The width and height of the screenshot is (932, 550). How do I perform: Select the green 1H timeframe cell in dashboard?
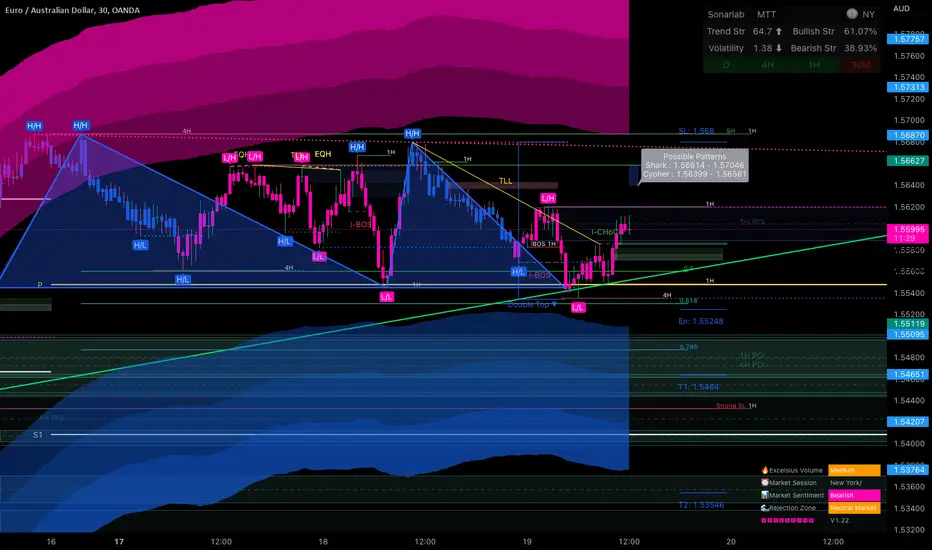[814, 65]
